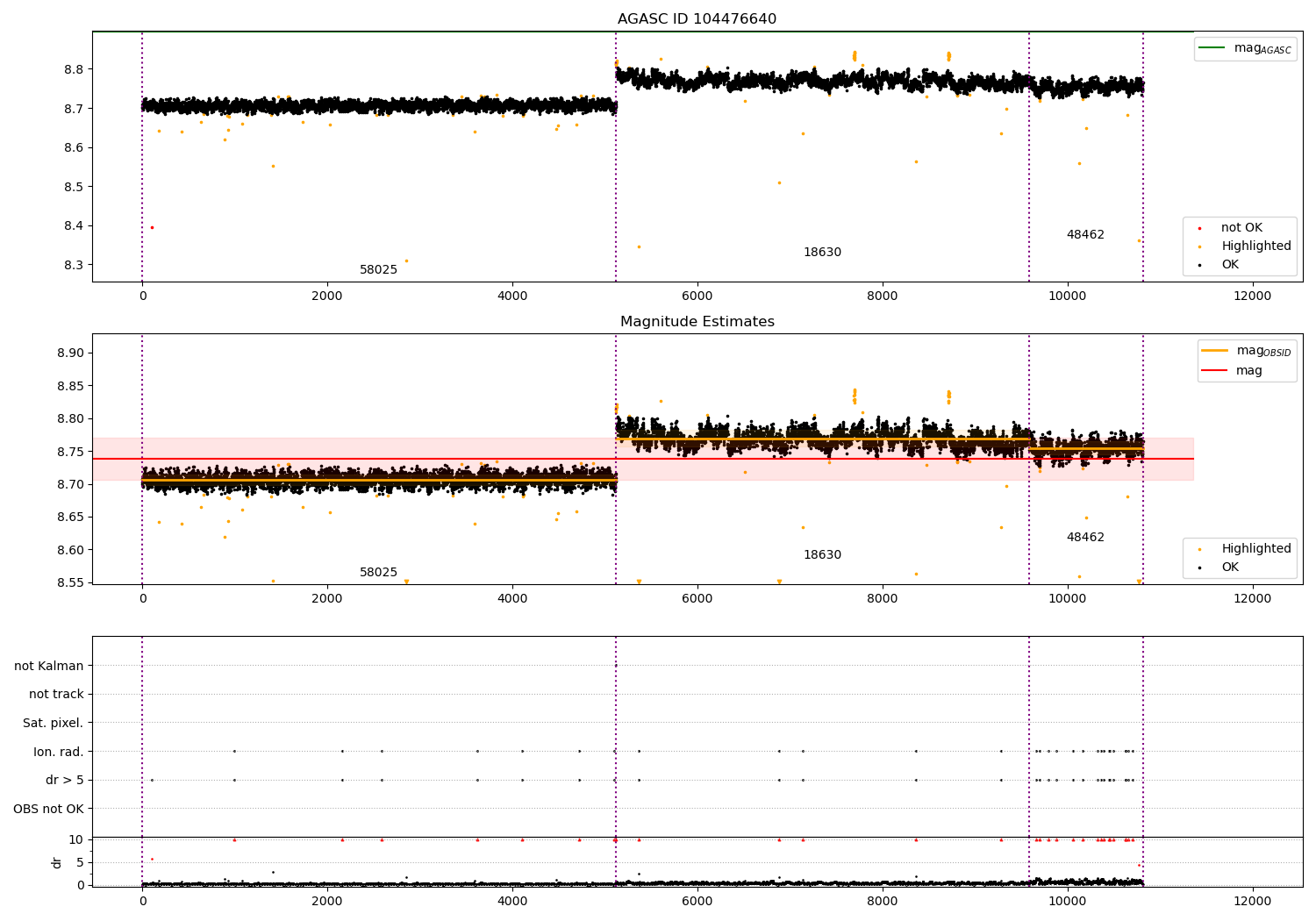
Task: Click the 10 tick on dr axis
Action: click(x=76, y=839)
